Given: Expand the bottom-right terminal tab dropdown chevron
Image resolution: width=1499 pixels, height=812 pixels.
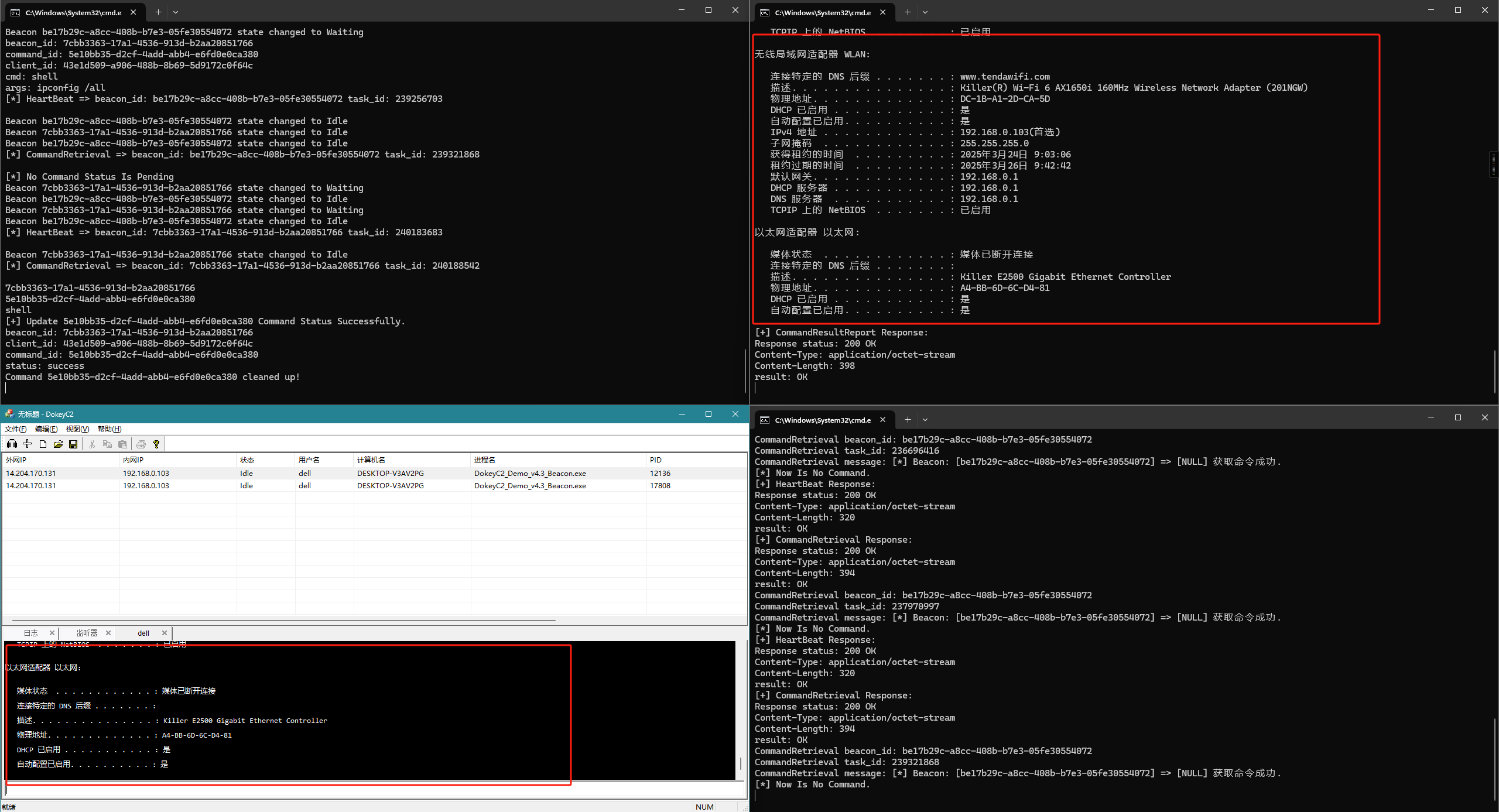Looking at the screenshot, I should [925, 419].
